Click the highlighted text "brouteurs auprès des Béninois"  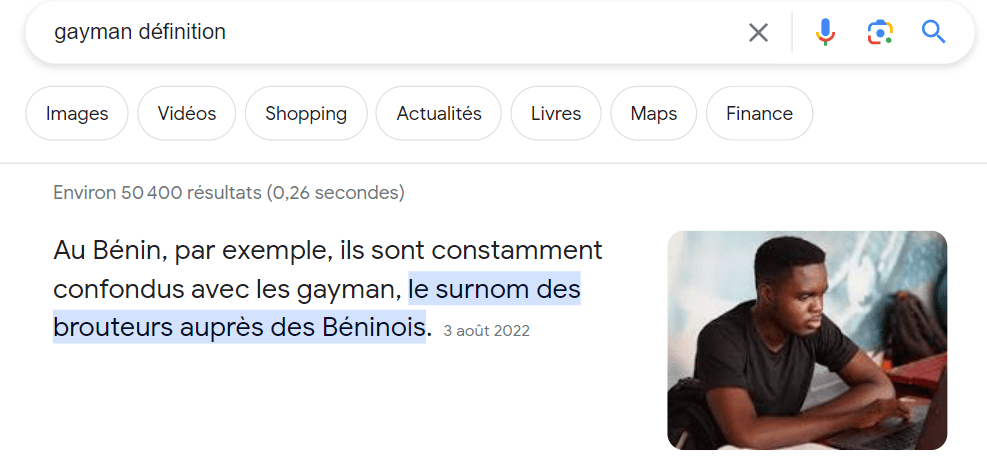[240, 327]
